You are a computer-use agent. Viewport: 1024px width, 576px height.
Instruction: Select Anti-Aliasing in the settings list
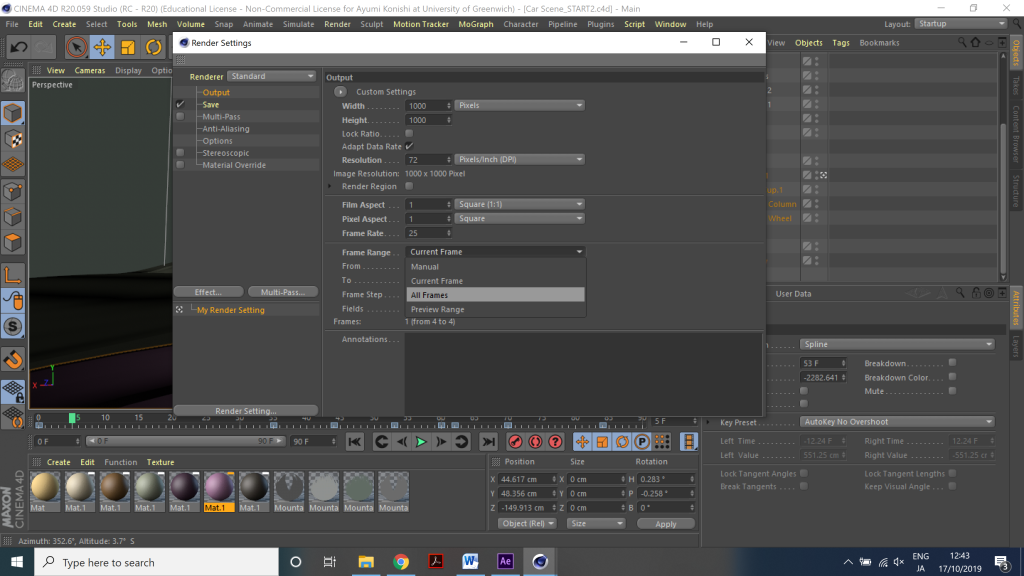click(226, 129)
